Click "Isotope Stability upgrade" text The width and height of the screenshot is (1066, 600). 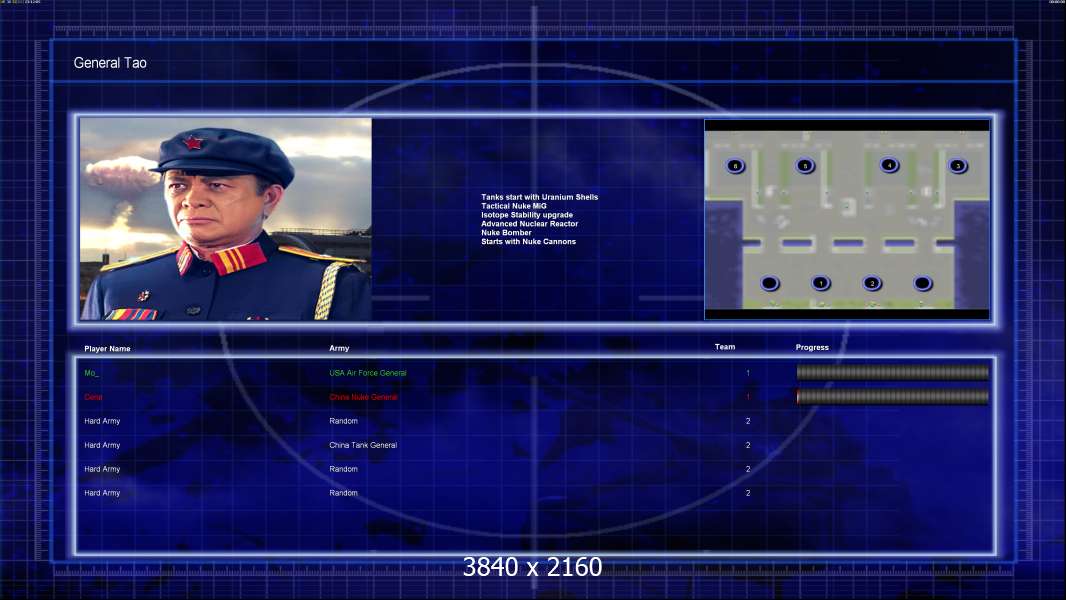527,215
